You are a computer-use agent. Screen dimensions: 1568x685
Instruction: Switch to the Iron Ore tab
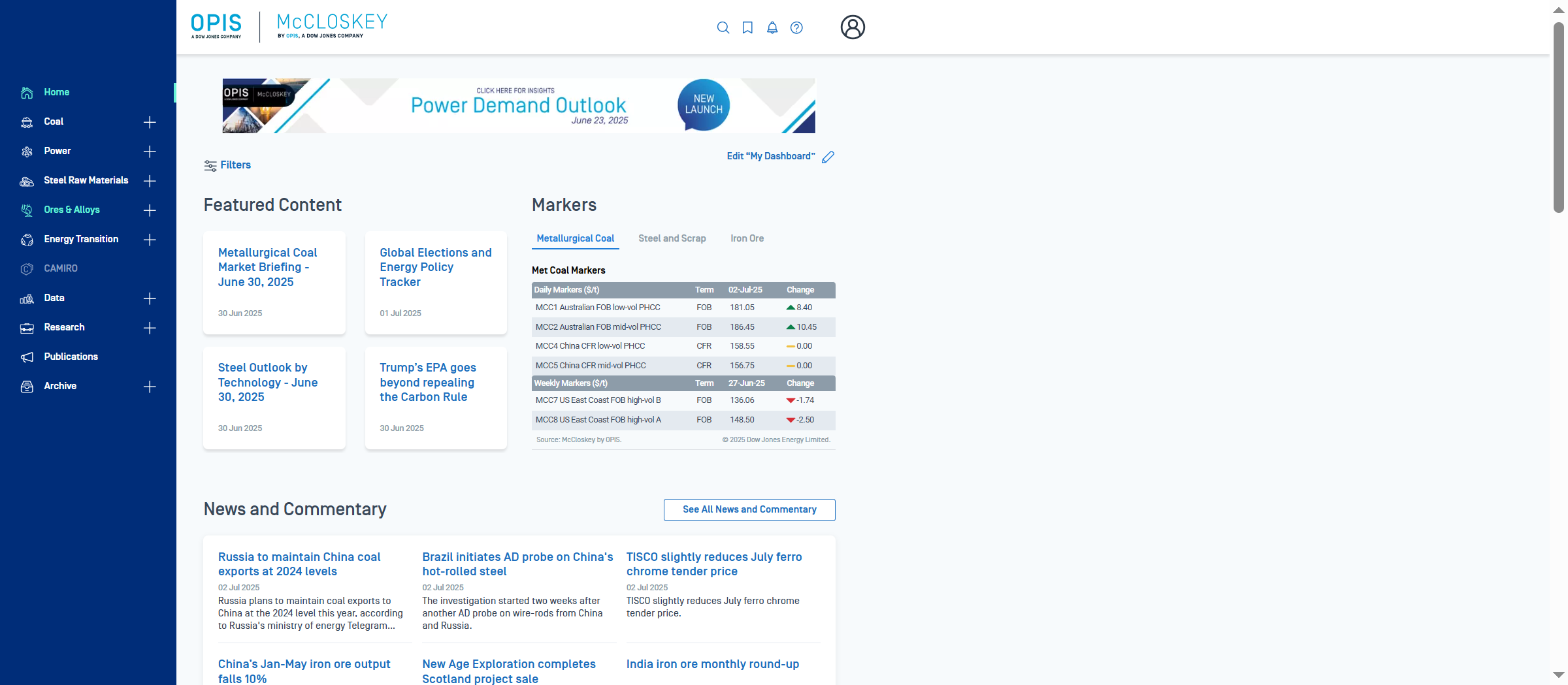747,238
